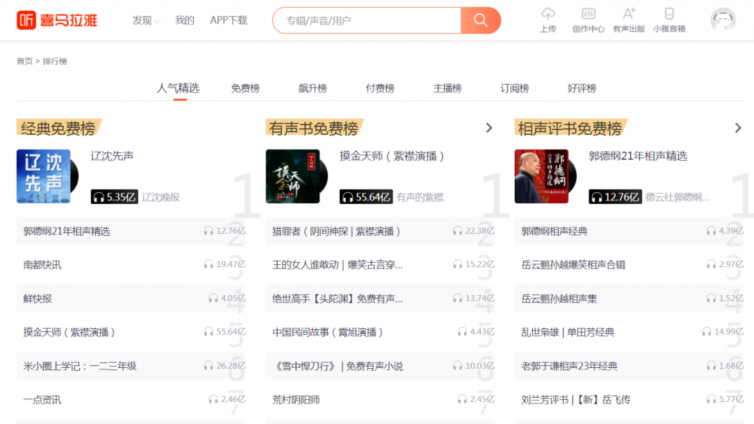This screenshot has height=424, width=754.
Task: Focus the 专辑/声音/用户 search field
Action: pos(367,20)
